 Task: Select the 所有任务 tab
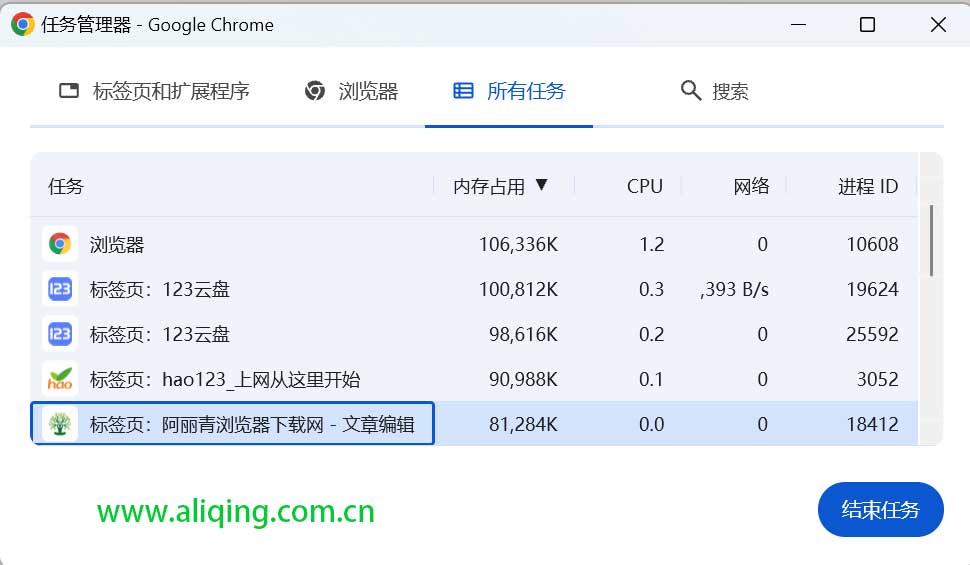(509, 91)
